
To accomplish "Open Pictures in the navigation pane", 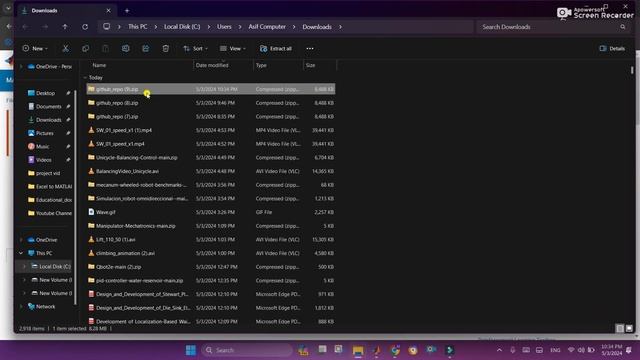I will (x=44, y=133).
